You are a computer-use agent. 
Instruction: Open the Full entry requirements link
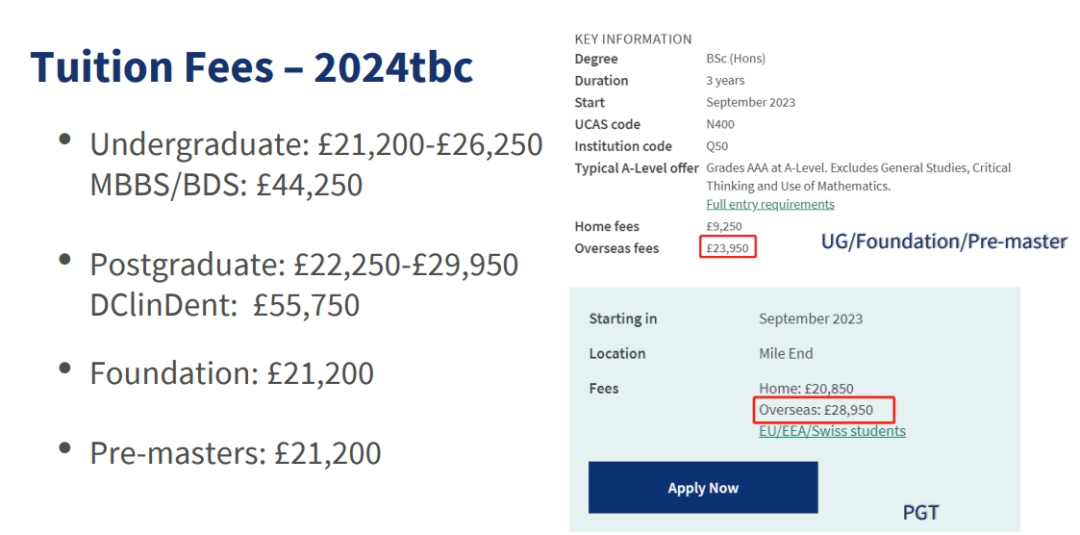point(770,204)
